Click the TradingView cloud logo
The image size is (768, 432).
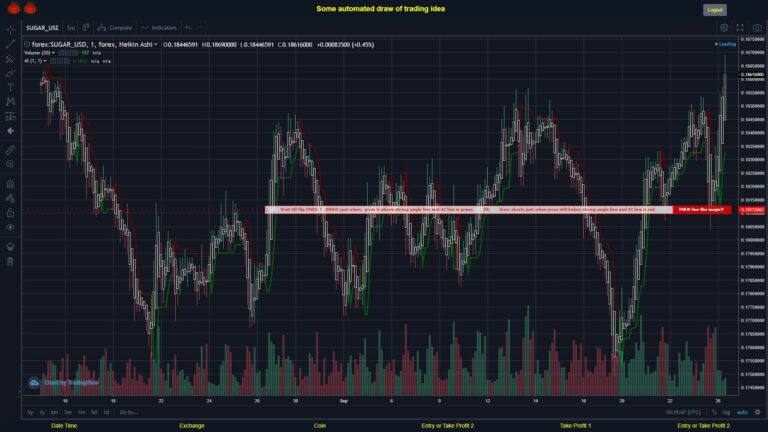click(34, 383)
